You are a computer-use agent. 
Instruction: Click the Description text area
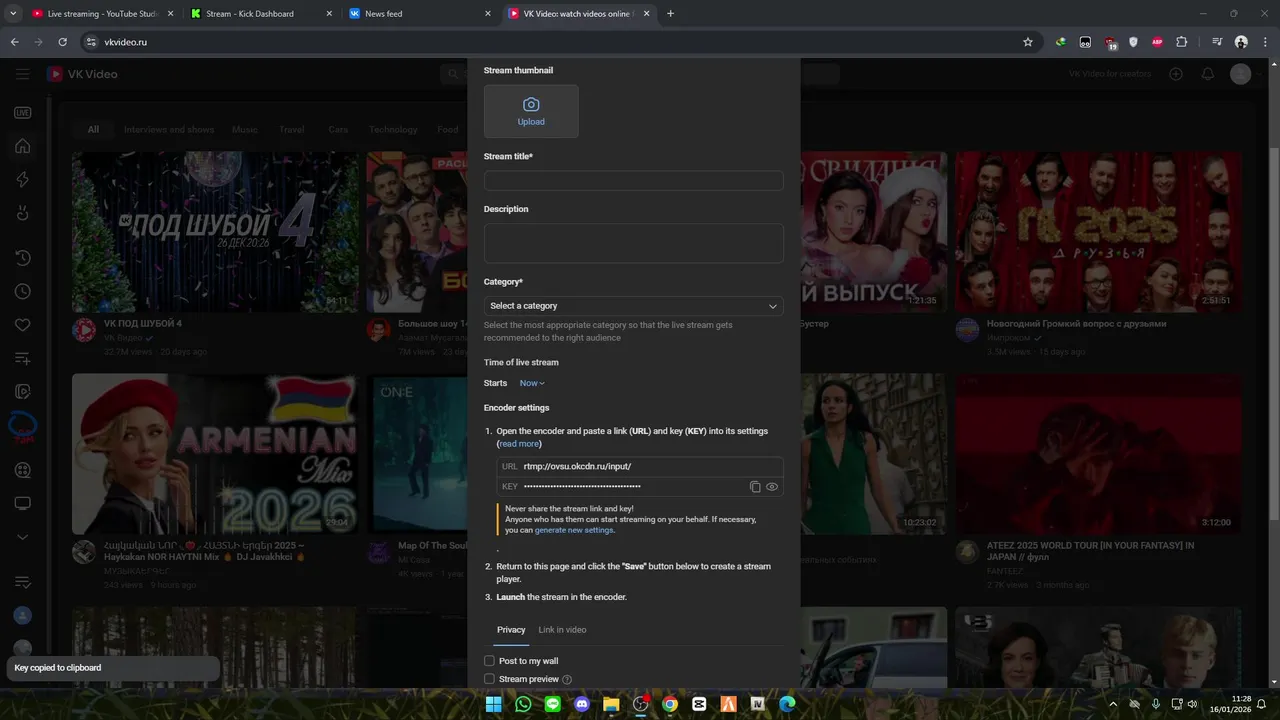click(633, 243)
